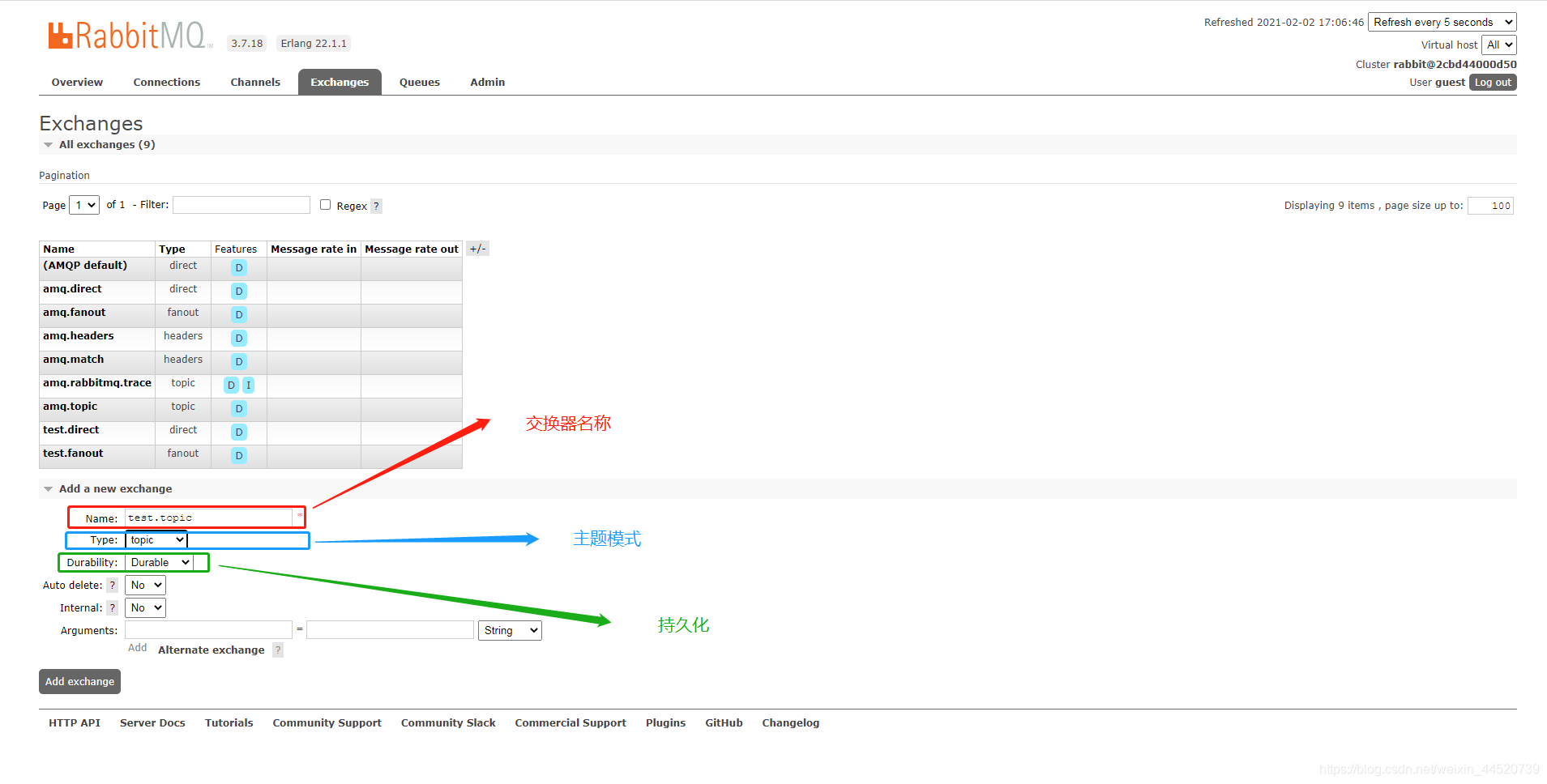This screenshot has width=1547, height=784.
Task: Open the Internal dropdown
Action: 146,608
